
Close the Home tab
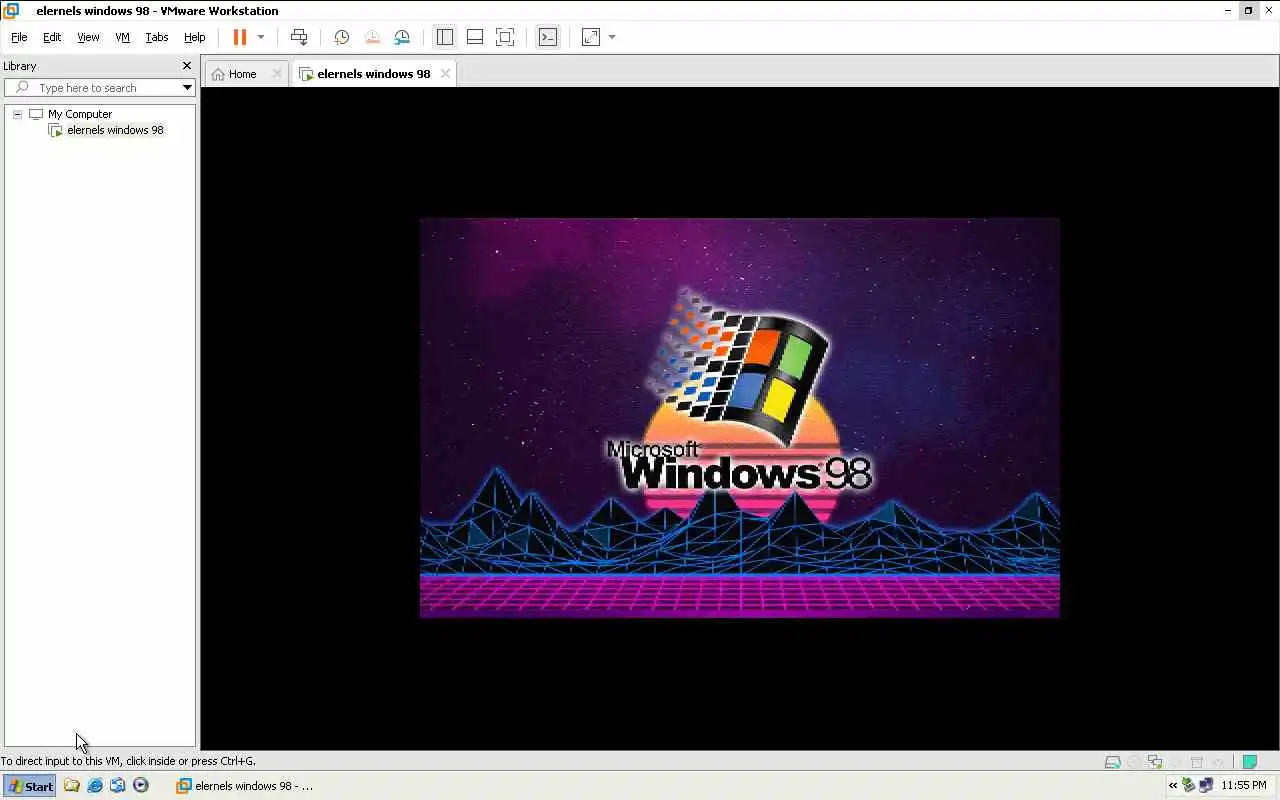[x=277, y=74]
